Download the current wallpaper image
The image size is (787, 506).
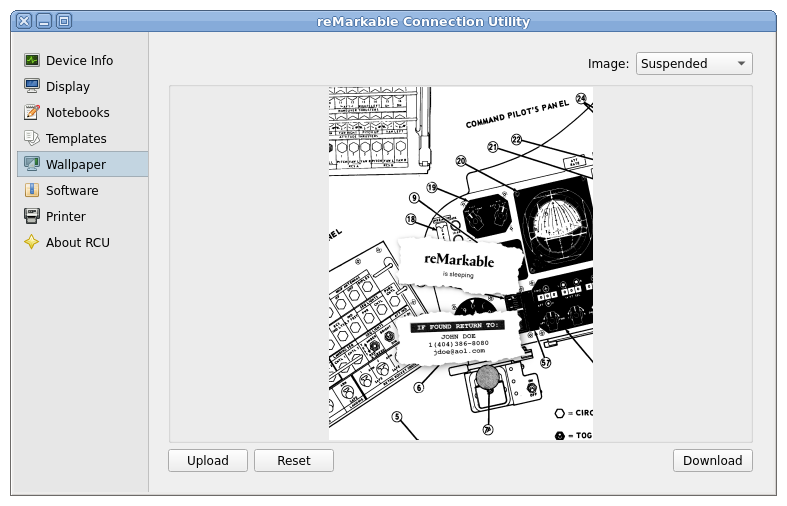tap(713, 460)
